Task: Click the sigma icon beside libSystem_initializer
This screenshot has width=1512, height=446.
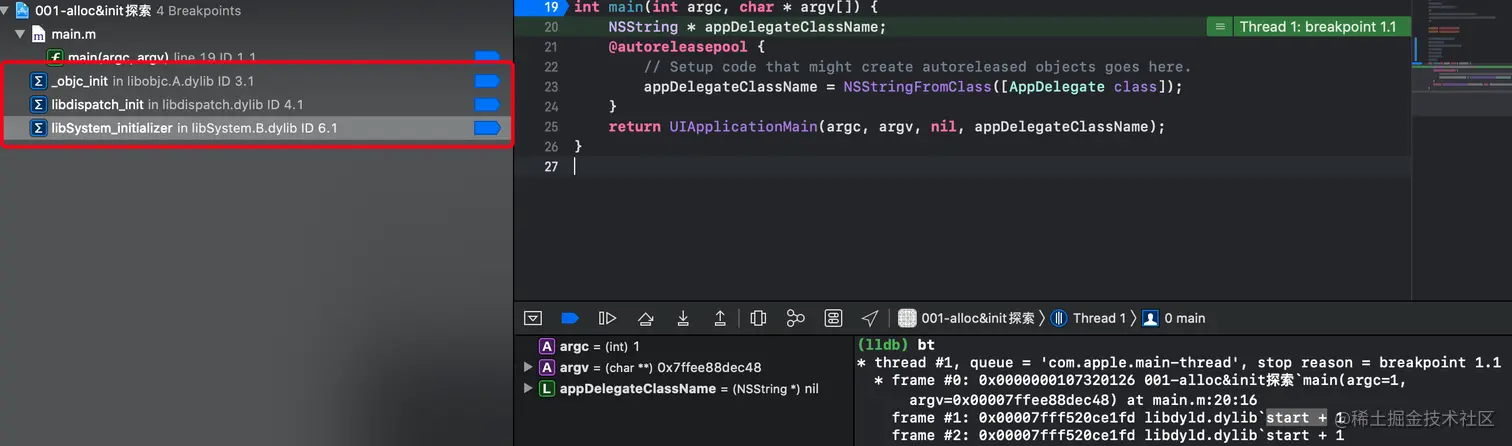Action: [x=39, y=128]
